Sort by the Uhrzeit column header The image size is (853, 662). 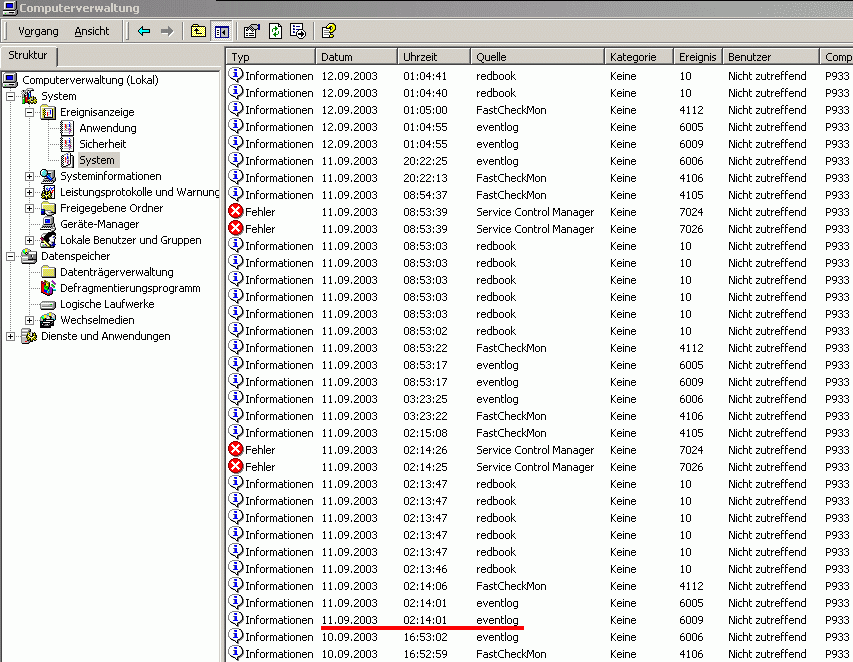434,57
